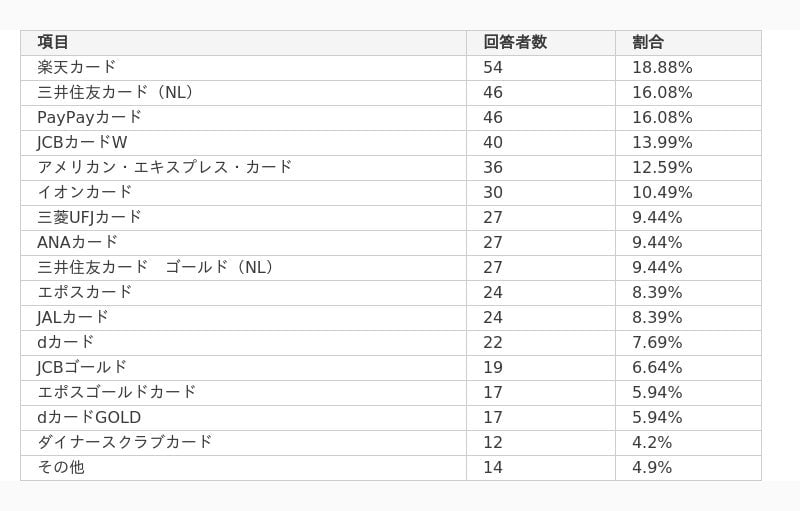Select アメリカン・エキスプレス・カード cell
This screenshot has height=511, width=800.
(x=165, y=167)
